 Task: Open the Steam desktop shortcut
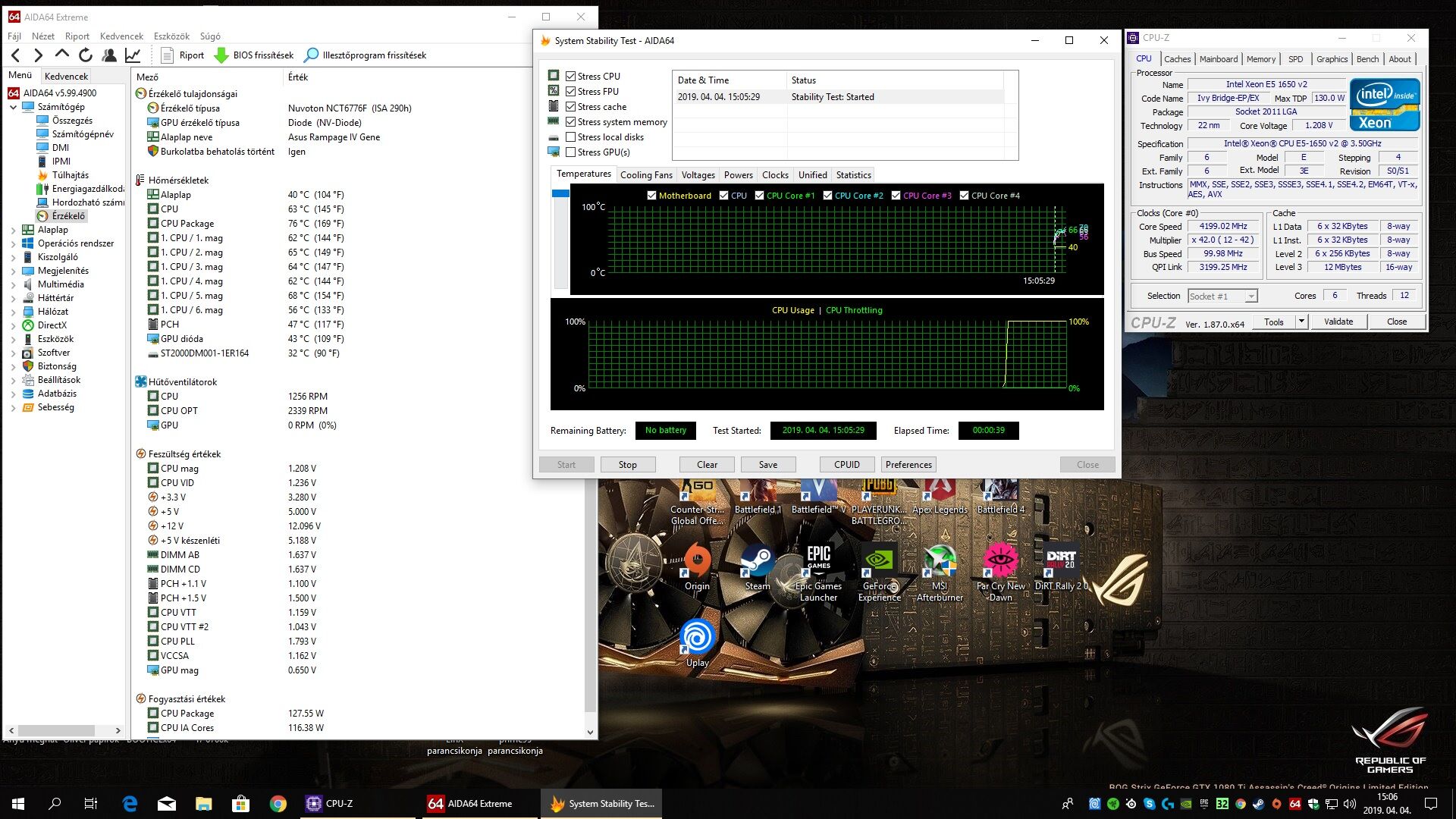coord(757,567)
